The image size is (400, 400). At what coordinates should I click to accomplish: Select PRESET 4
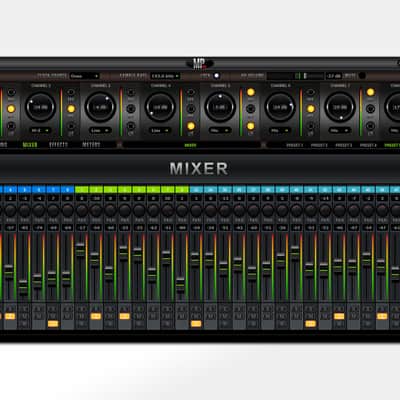(368, 145)
